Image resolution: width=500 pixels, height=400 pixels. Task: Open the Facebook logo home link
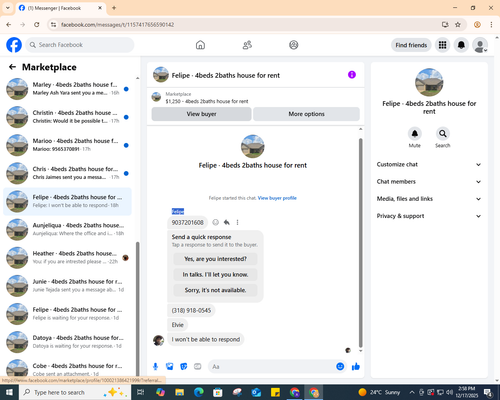click(x=14, y=45)
